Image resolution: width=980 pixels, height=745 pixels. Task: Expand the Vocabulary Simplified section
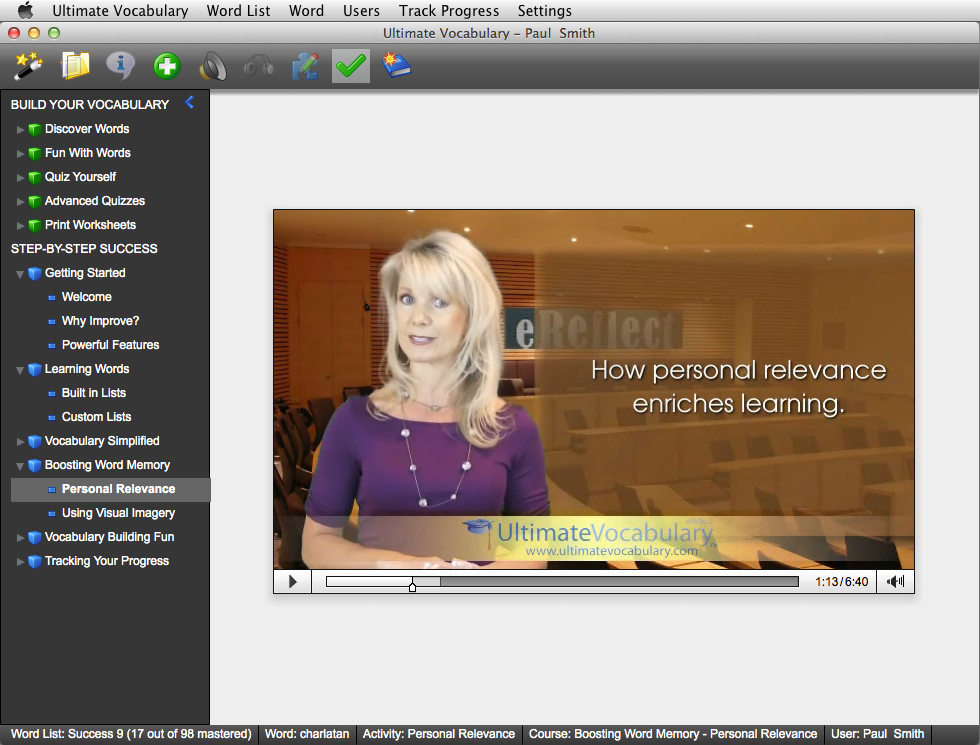click(x=21, y=441)
